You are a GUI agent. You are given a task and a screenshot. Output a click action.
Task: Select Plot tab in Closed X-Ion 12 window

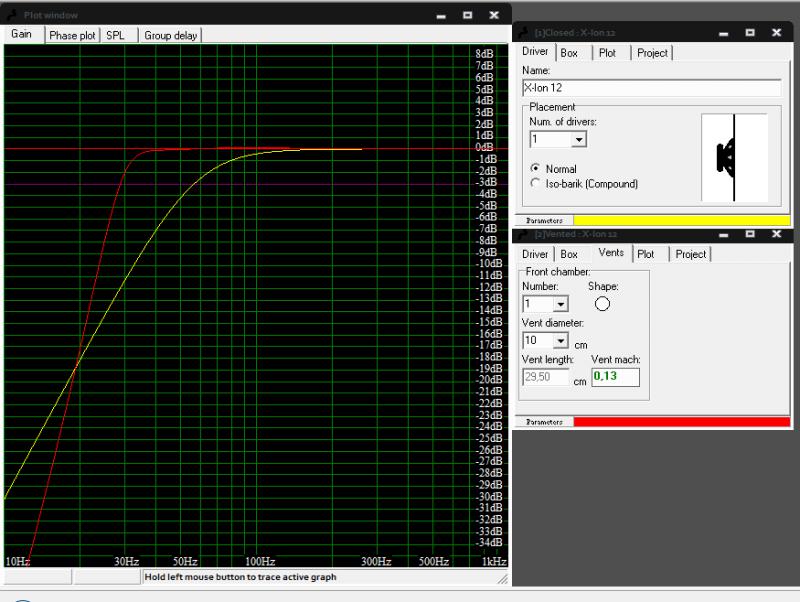pos(607,53)
